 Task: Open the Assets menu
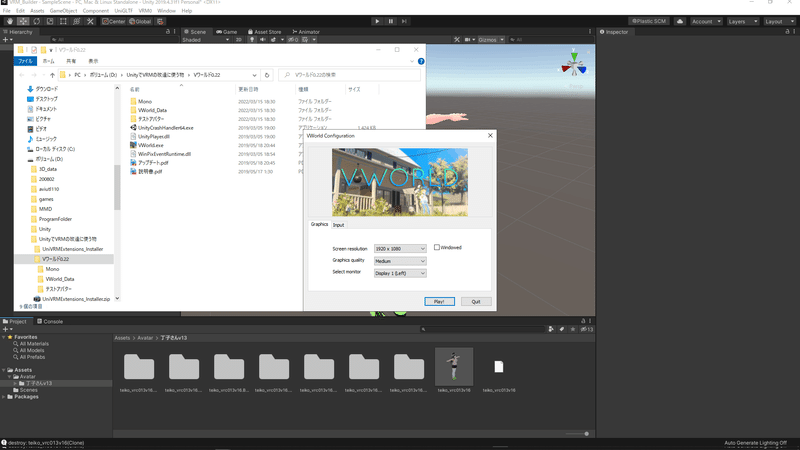click(x=37, y=11)
